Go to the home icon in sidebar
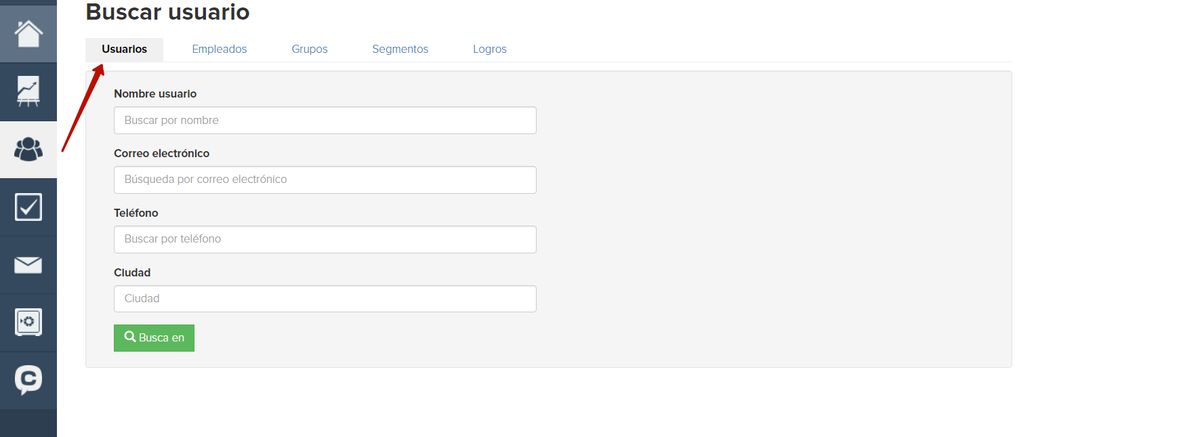The width and height of the screenshot is (1200, 437). pos(28,33)
